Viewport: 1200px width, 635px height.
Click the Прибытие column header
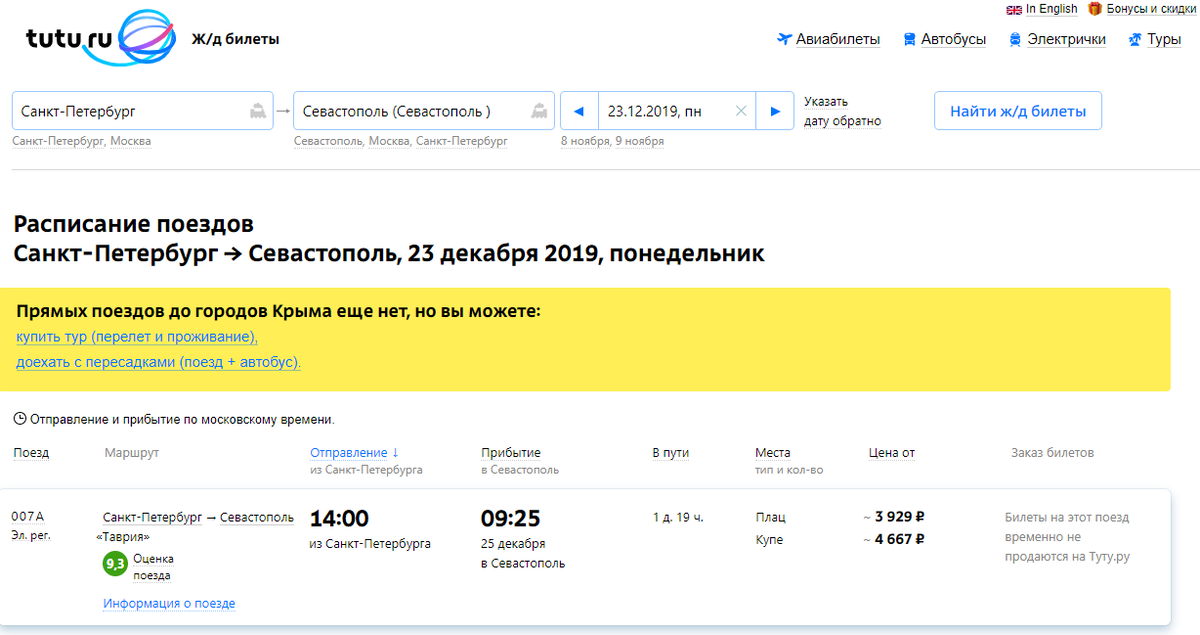click(511, 453)
